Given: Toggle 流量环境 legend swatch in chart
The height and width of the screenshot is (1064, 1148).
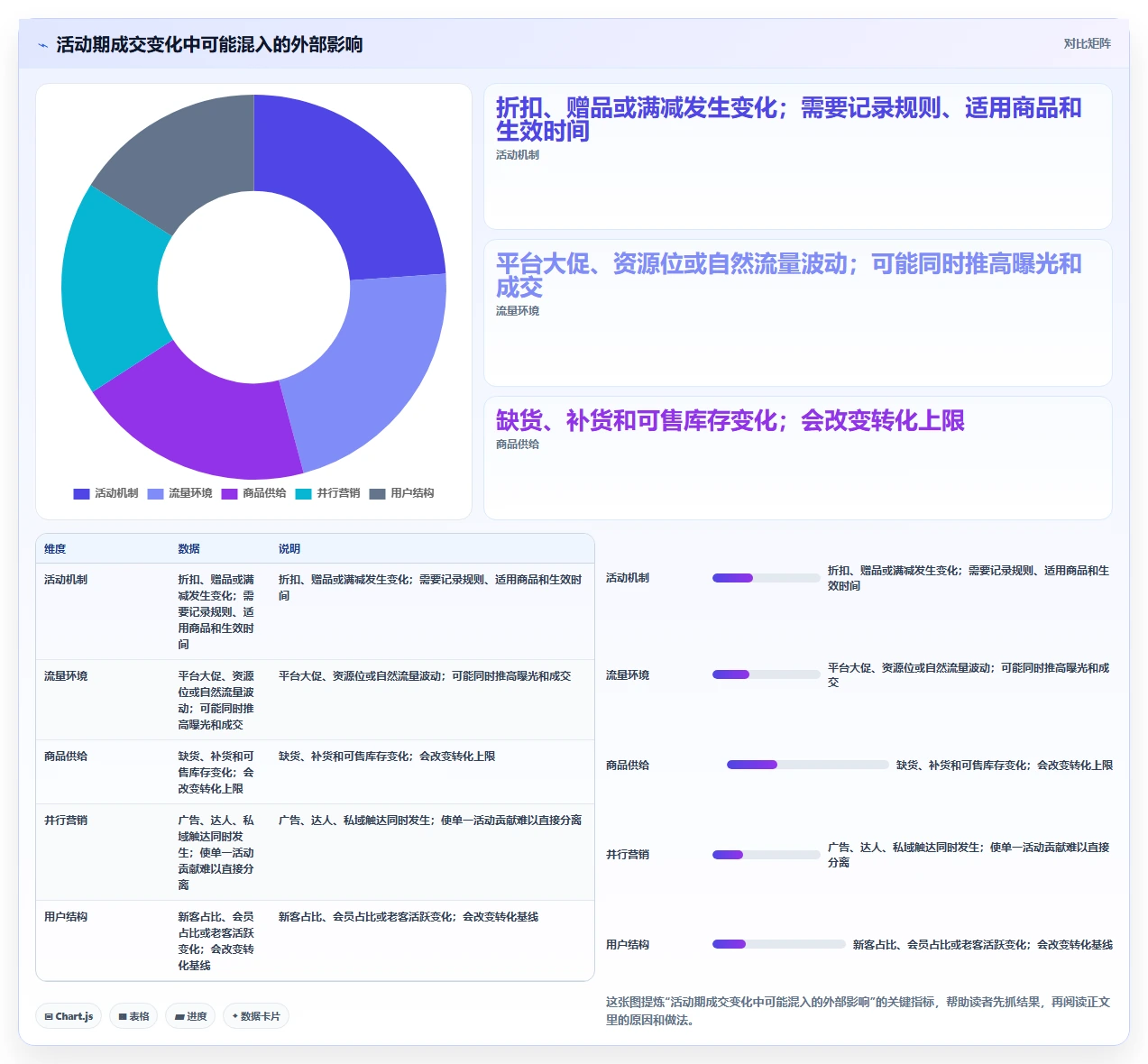Looking at the screenshot, I should pyautogui.click(x=155, y=493).
